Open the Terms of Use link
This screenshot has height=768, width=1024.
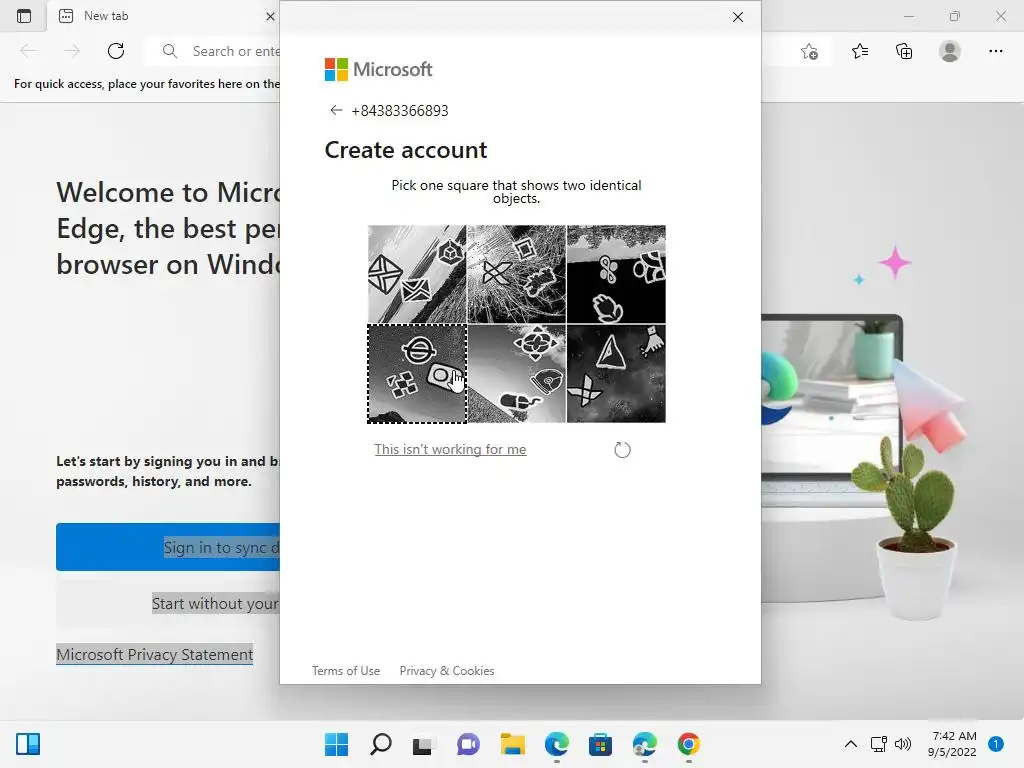(x=345, y=671)
